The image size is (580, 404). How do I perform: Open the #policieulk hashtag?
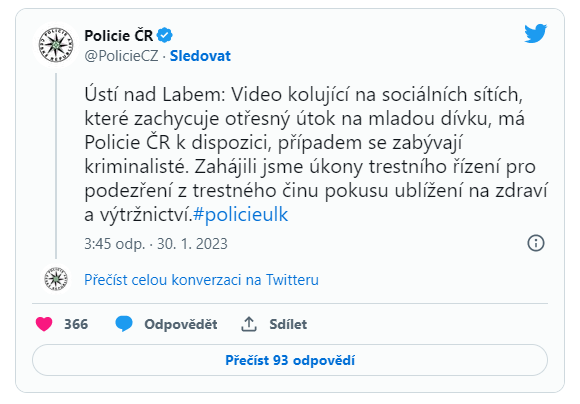(x=240, y=215)
